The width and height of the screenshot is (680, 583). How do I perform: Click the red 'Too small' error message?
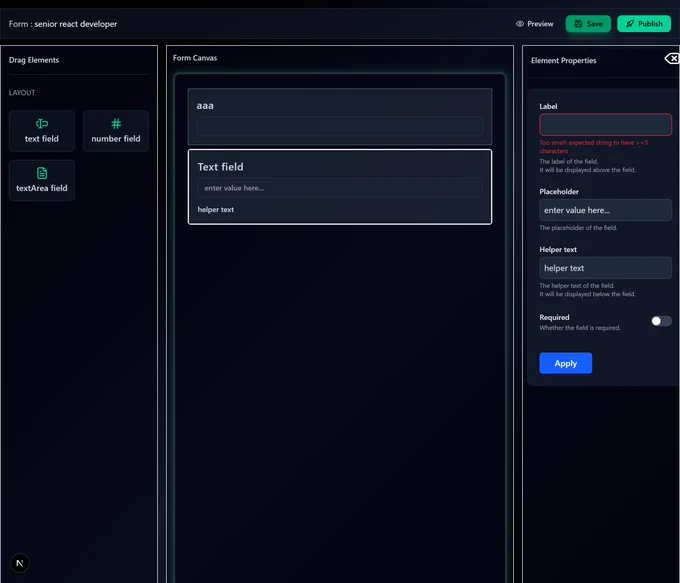point(593,147)
